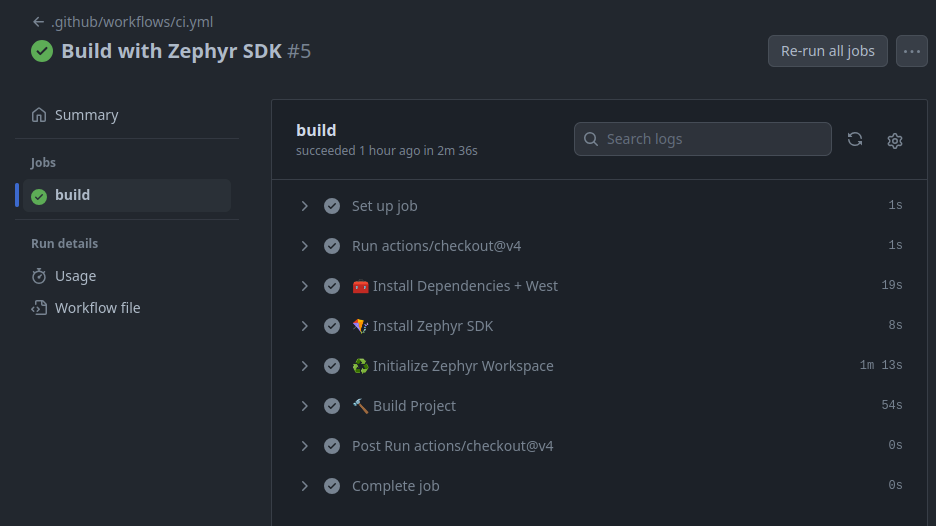Open the log settings gear icon
The width and height of the screenshot is (936, 526).
[x=895, y=141]
